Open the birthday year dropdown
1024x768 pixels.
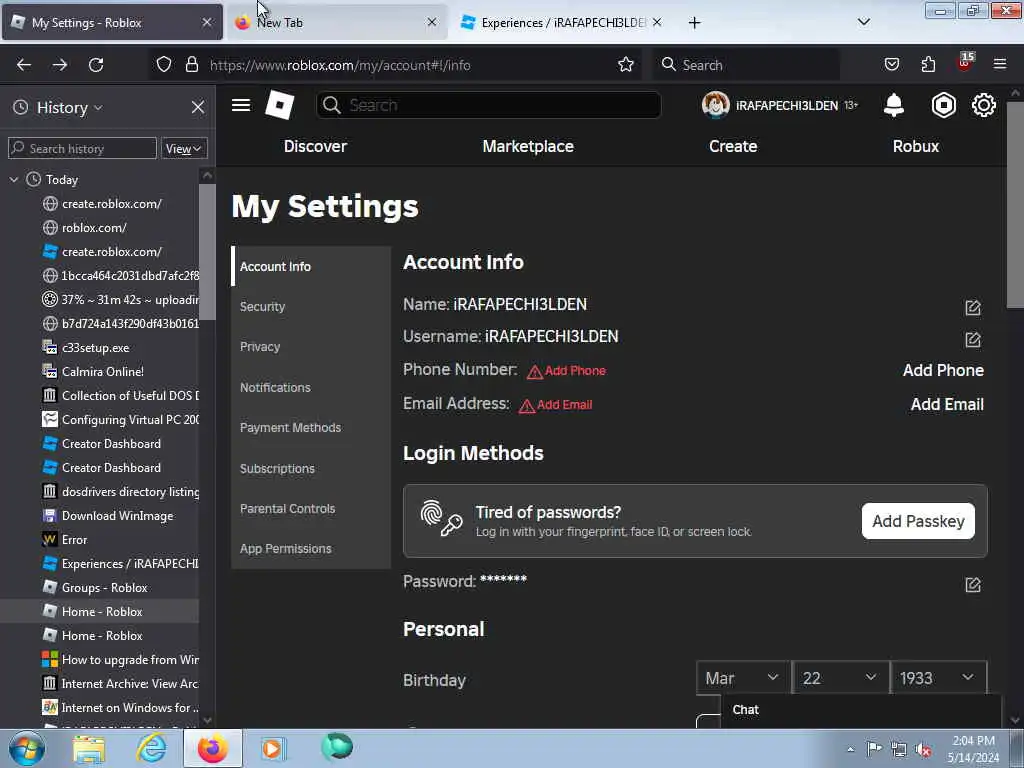[x=938, y=678]
